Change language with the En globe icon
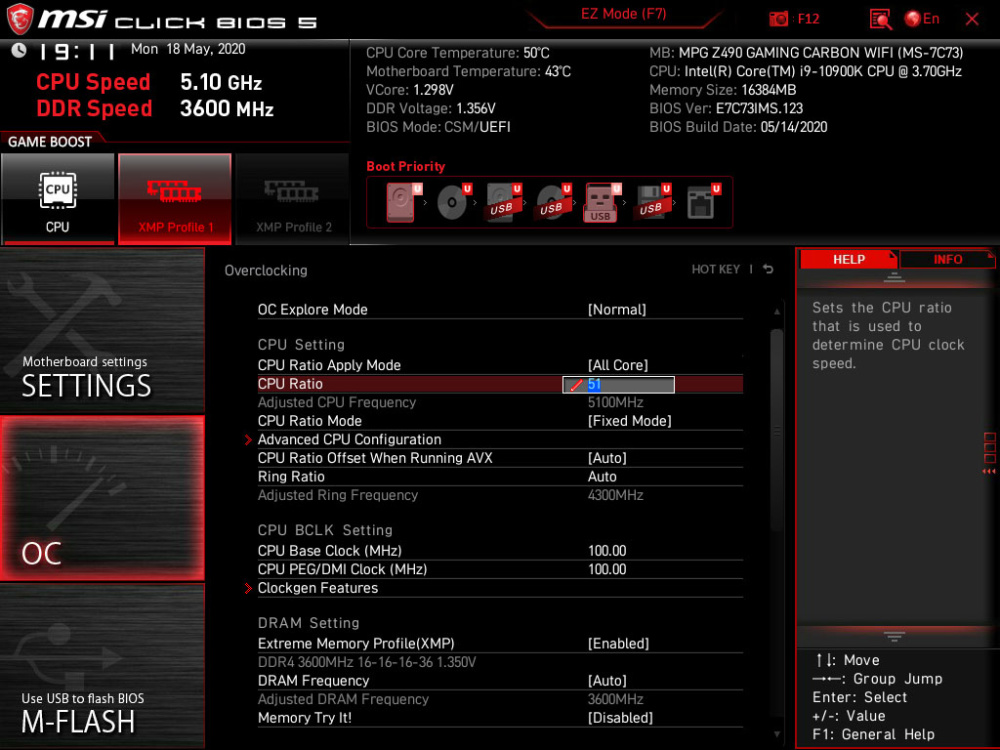This screenshot has width=1000, height=750. [x=922, y=19]
